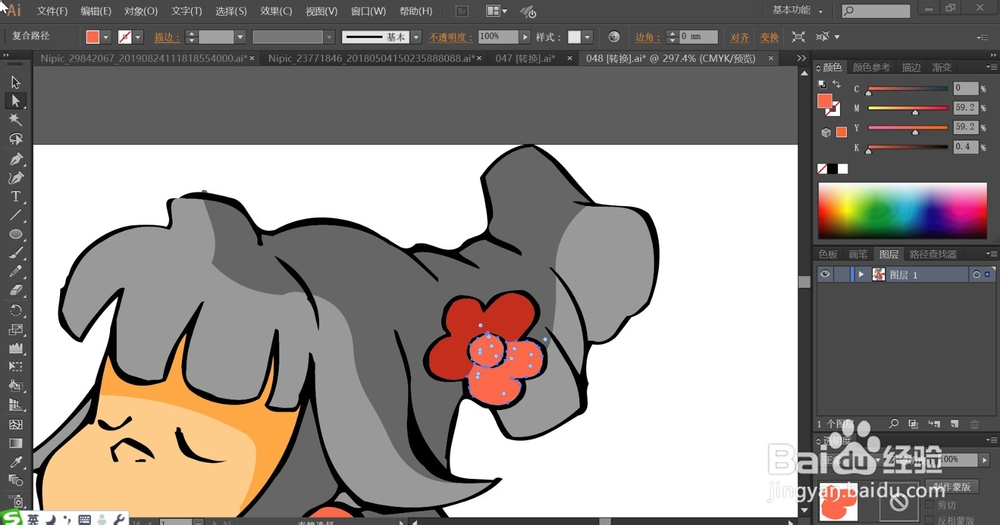Viewport: 1000px width, 525px height.
Task: Select the Shape Builder tool
Action: pos(16,386)
